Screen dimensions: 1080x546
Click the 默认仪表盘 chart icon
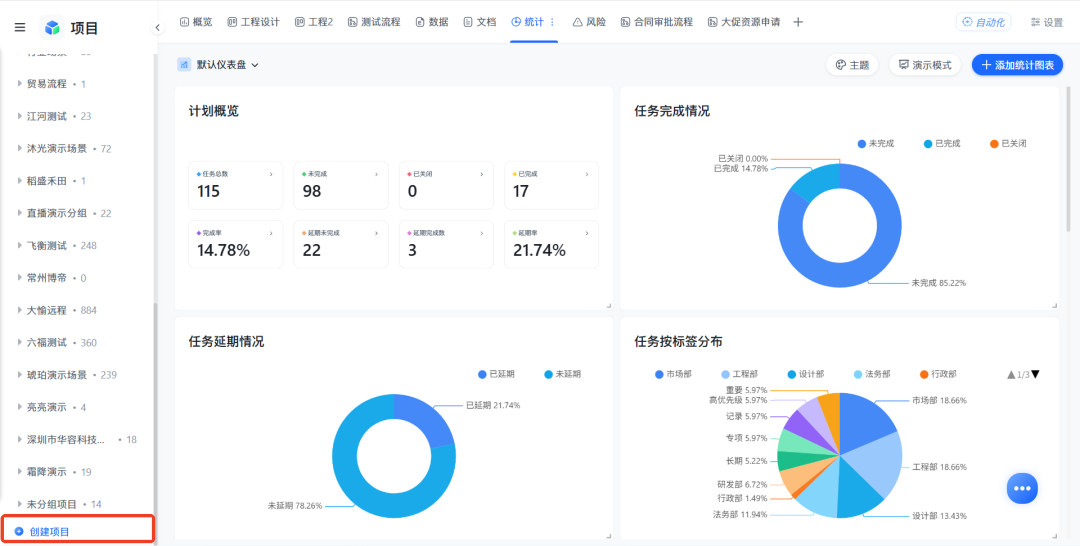click(x=184, y=65)
